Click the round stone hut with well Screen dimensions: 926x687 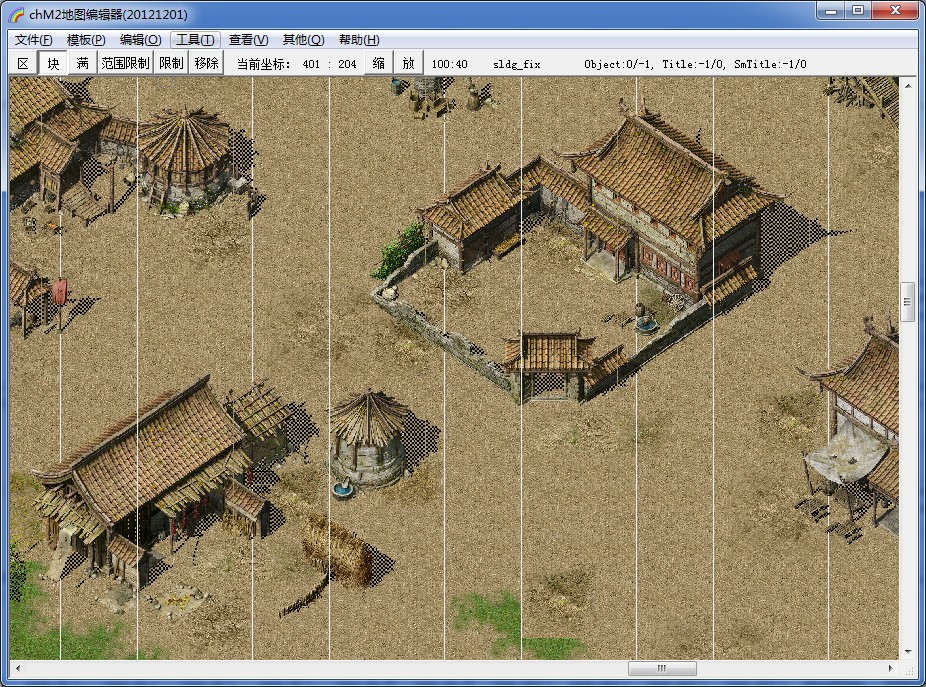pyautogui.click(x=369, y=443)
